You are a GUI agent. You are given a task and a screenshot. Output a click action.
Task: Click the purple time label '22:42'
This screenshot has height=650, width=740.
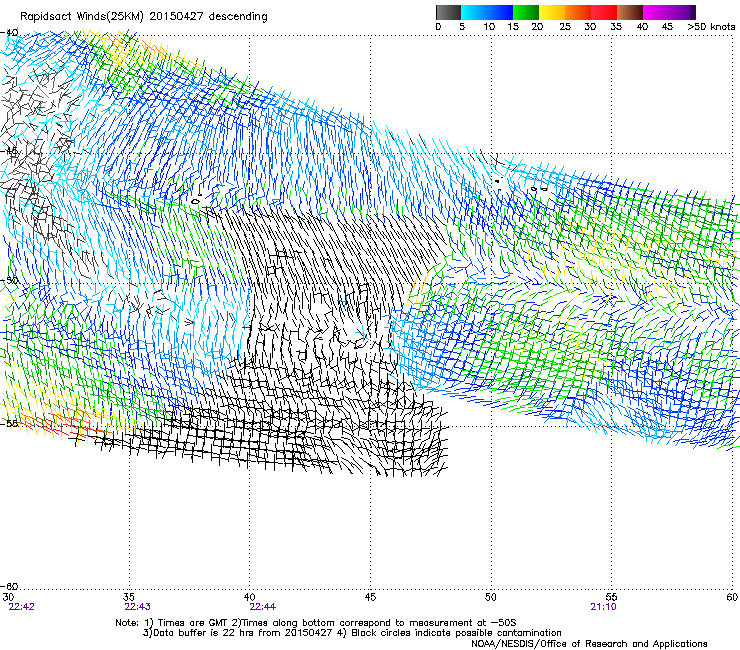click(x=21, y=607)
